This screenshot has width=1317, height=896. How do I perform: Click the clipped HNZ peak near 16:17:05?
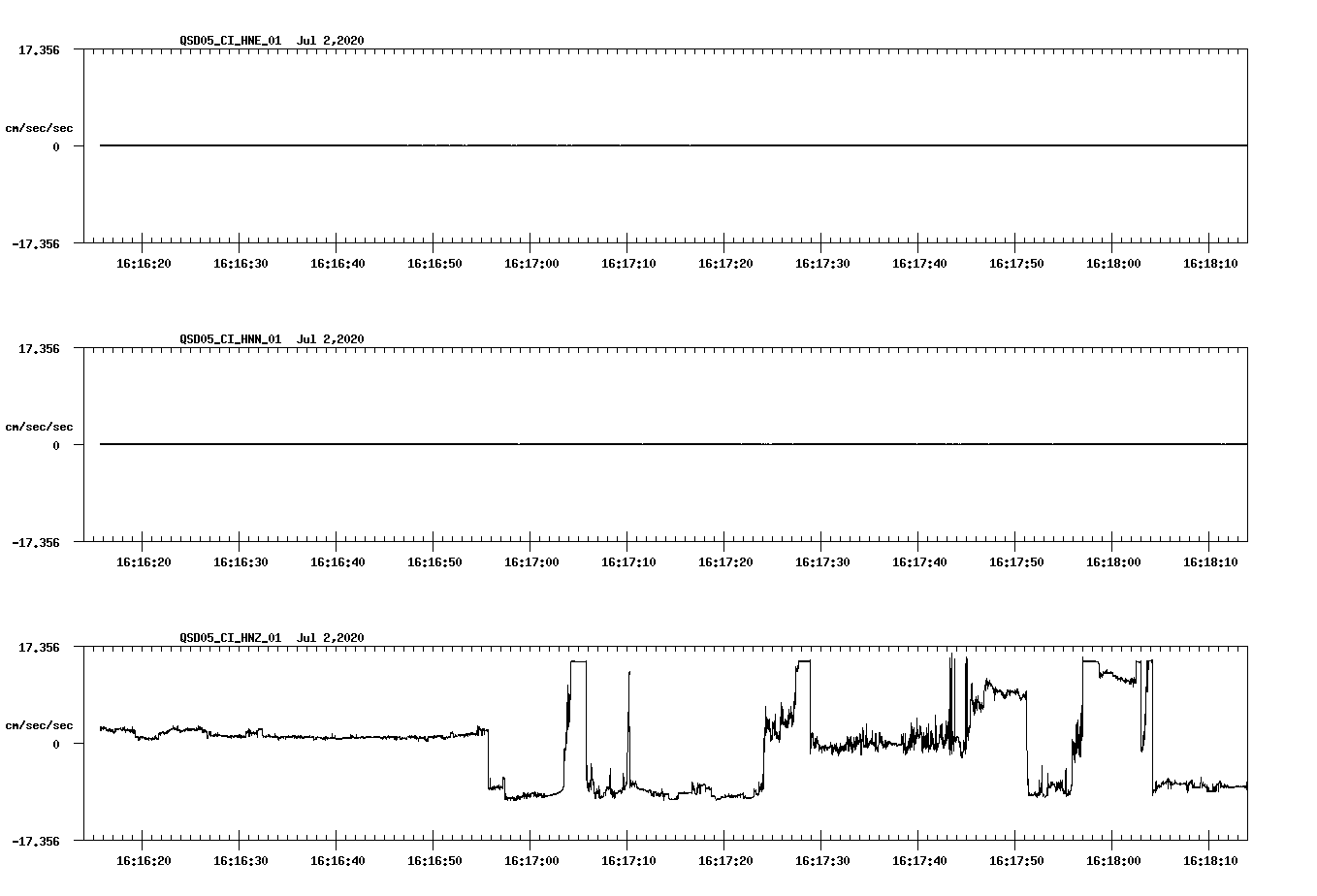[x=578, y=661]
